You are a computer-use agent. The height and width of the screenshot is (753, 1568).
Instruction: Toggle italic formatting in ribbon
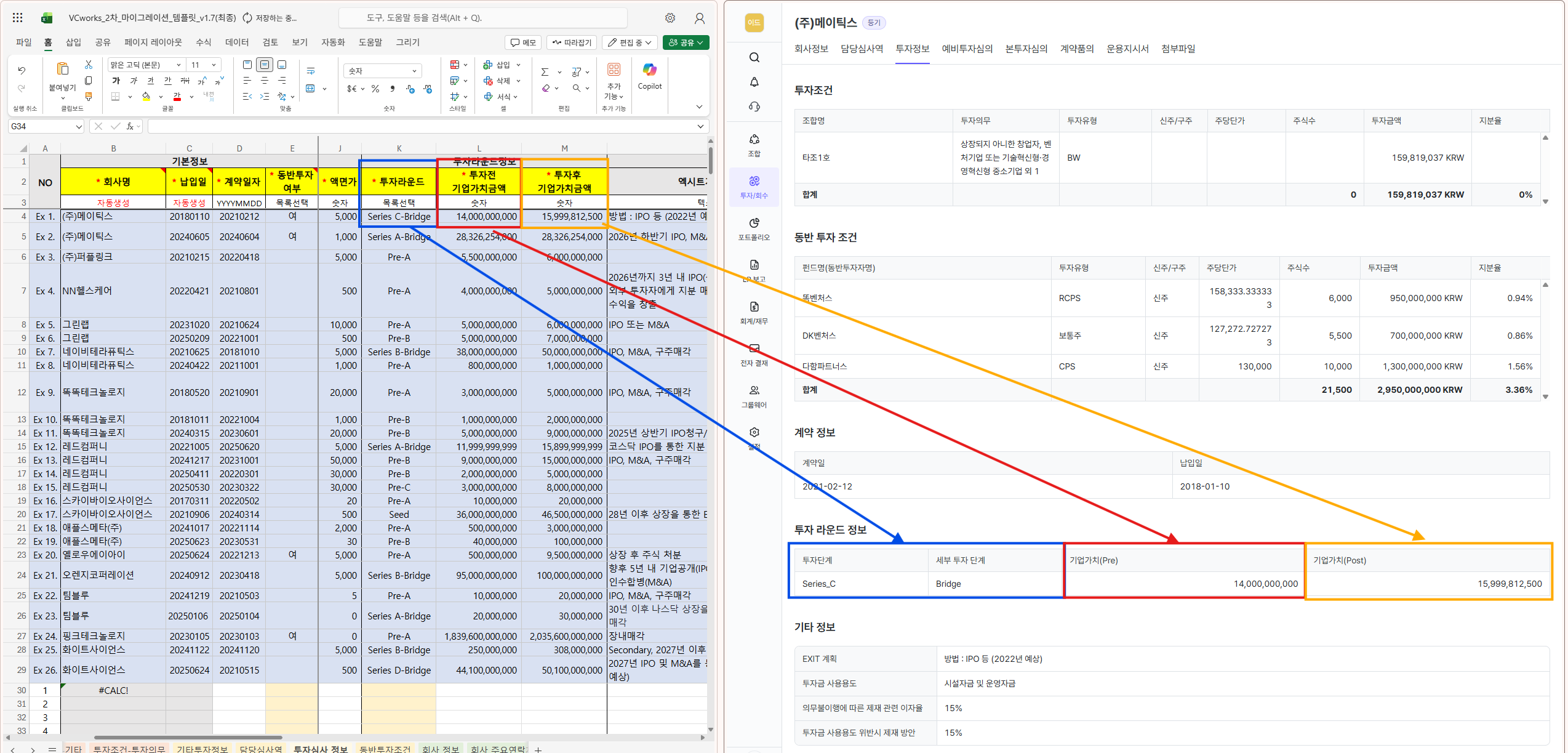134,81
